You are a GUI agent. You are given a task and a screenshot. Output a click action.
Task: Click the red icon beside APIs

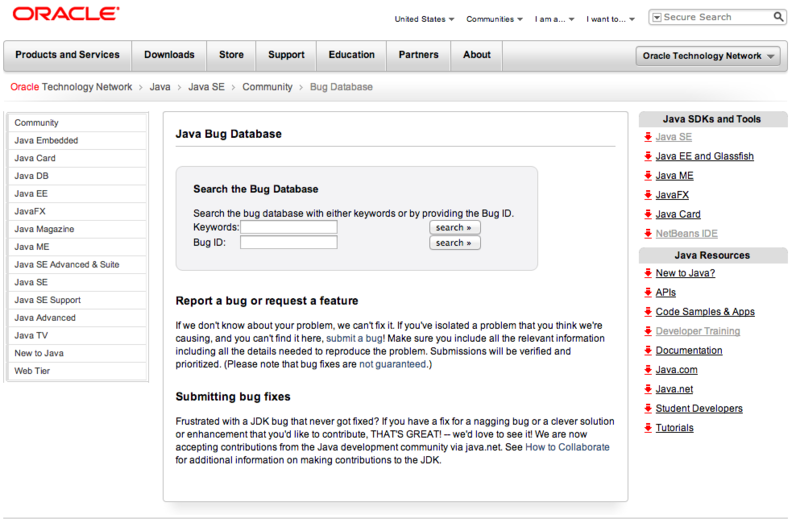tap(648, 292)
